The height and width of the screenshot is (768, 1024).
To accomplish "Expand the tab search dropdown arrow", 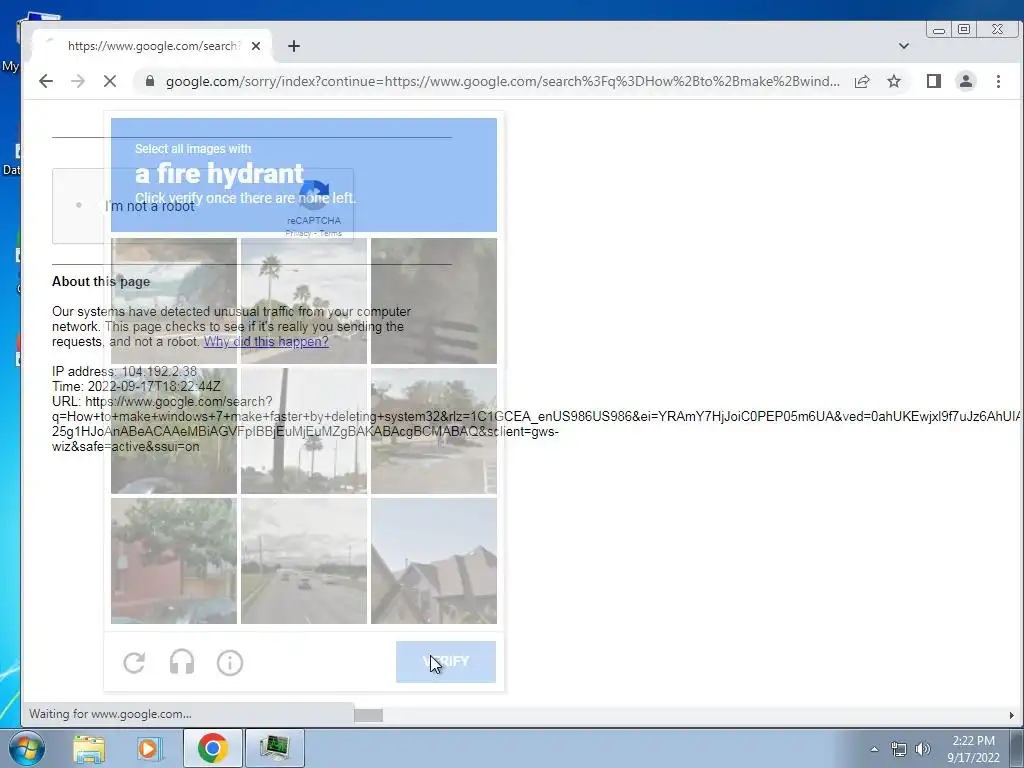I will point(904,46).
